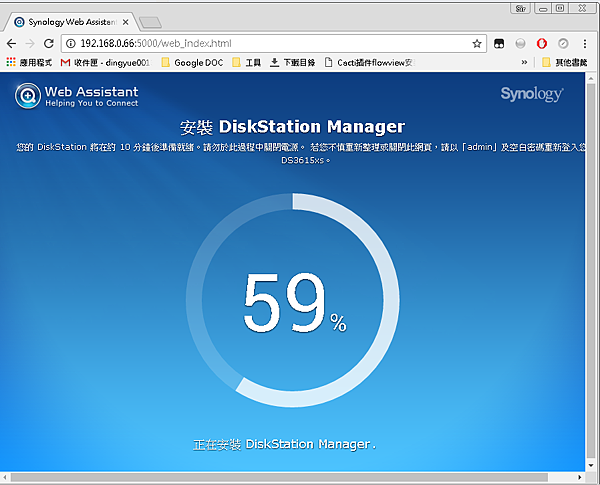Open the red Opera-style extension icon

(x=541, y=44)
